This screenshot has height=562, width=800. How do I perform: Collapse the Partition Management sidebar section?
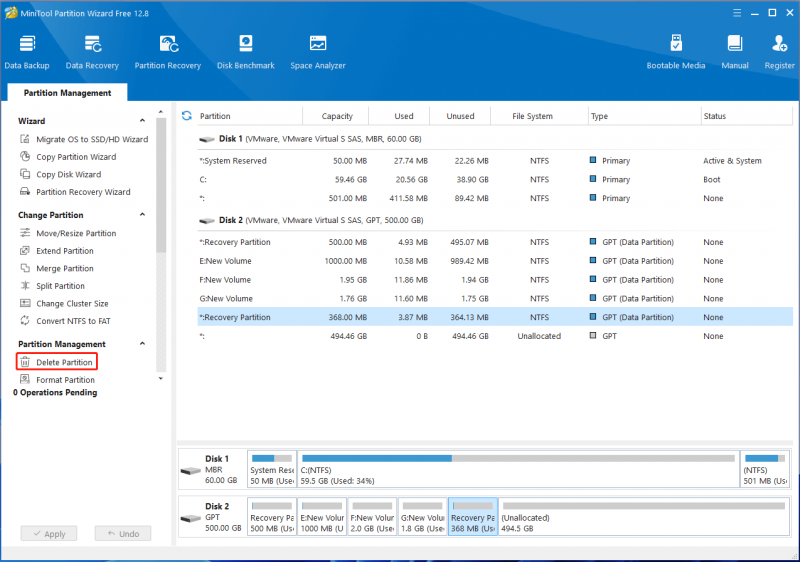[x=142, y=344]
